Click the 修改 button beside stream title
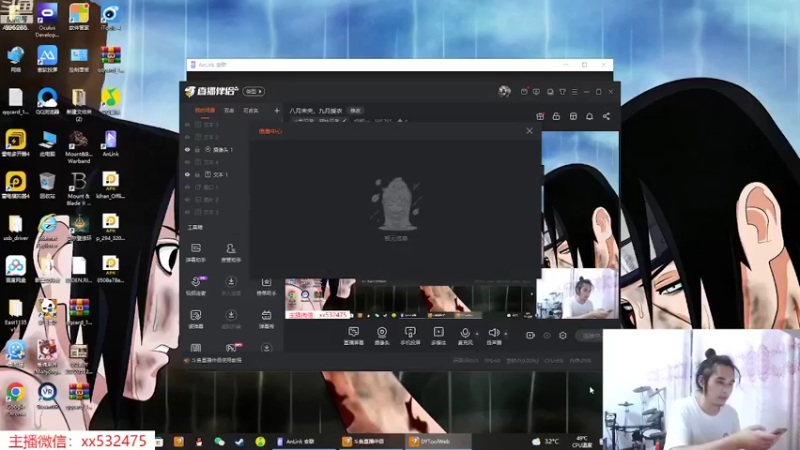The width and height of the screenshot is (800, 450). click(355, 111)
